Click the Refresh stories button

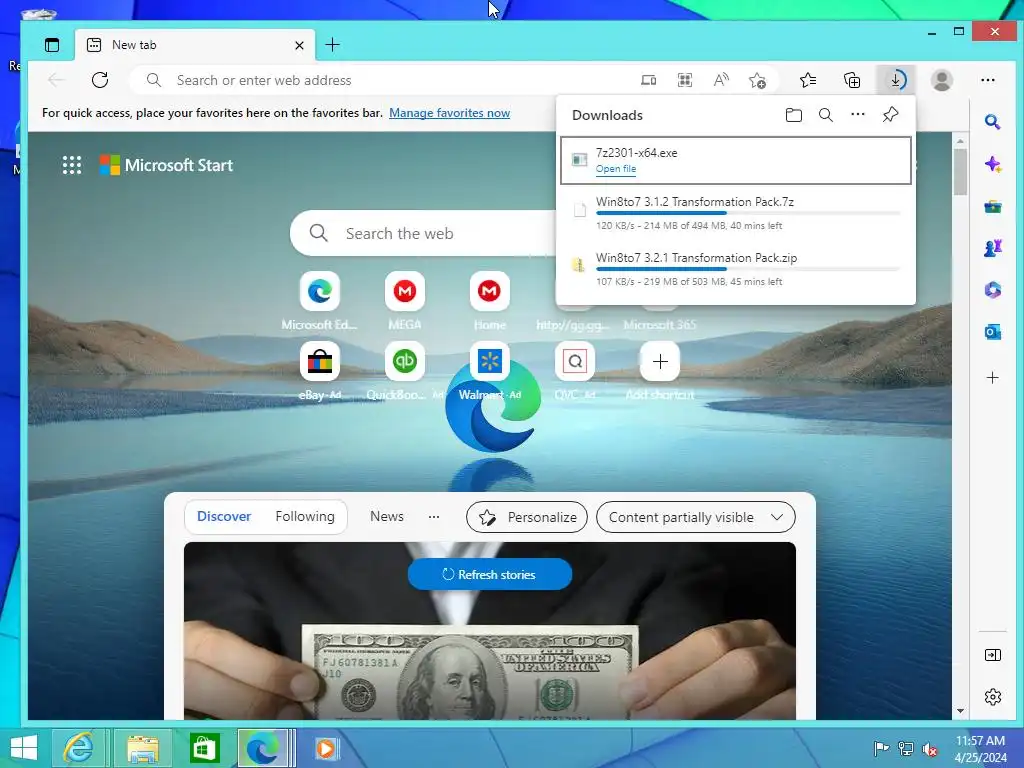point(490,575)
